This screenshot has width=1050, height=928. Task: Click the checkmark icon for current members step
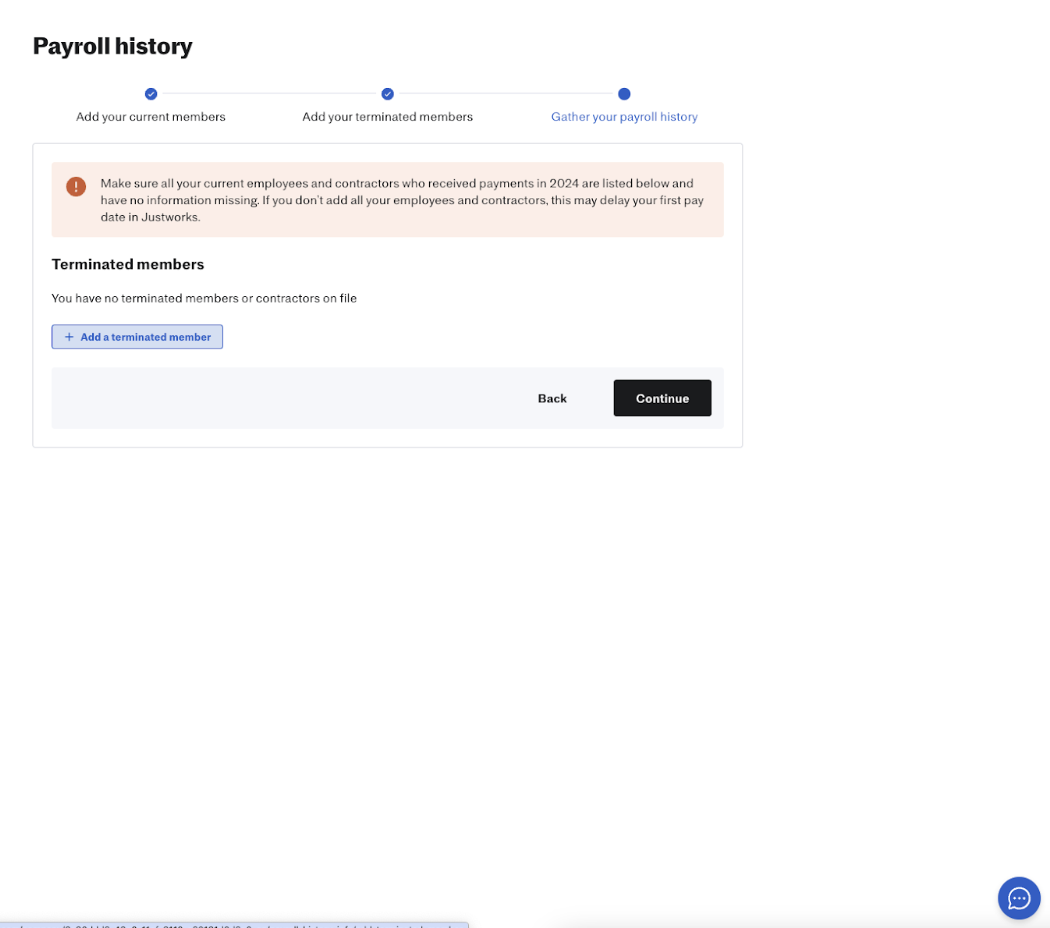(151, 94)
